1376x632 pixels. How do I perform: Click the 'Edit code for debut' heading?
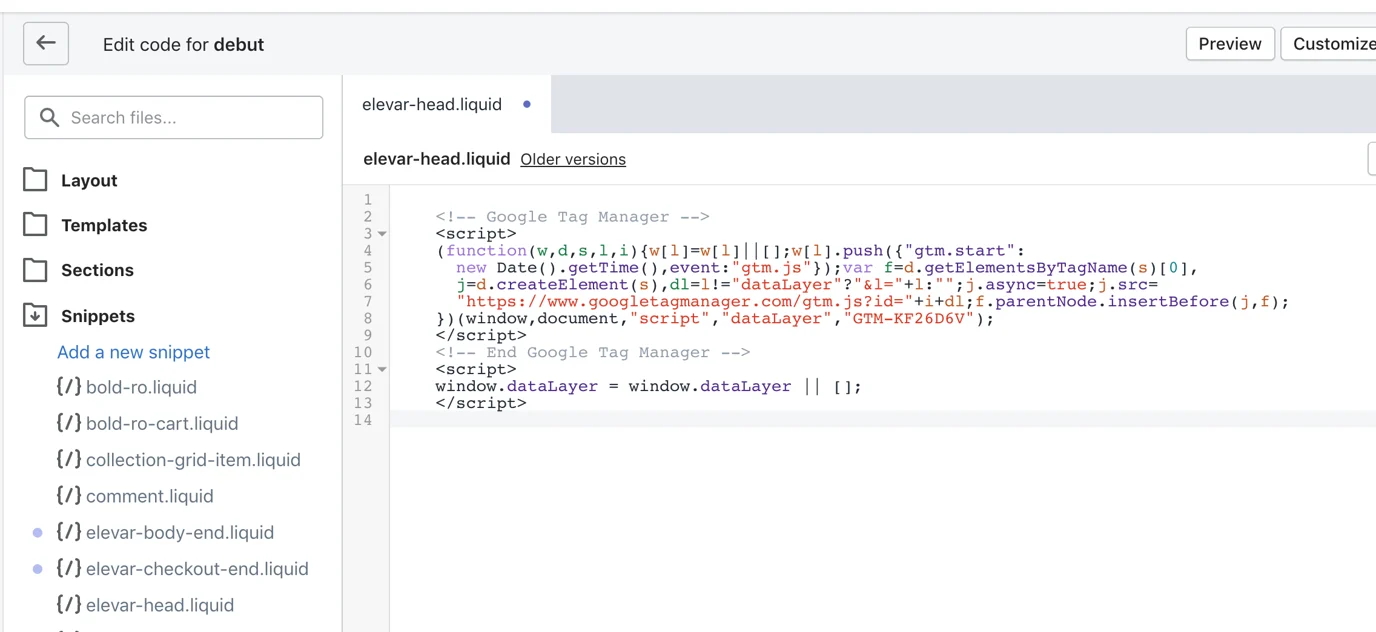click(x=184, y=45)
